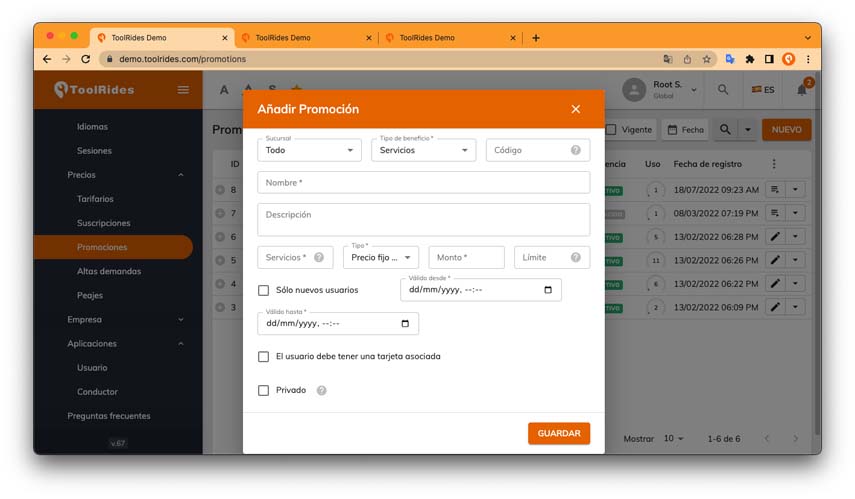The height and width of the screenshot is (499, 855).
Task: Enable the Sólo nuevos usuarios checkbox
Action: click(263, 290)
